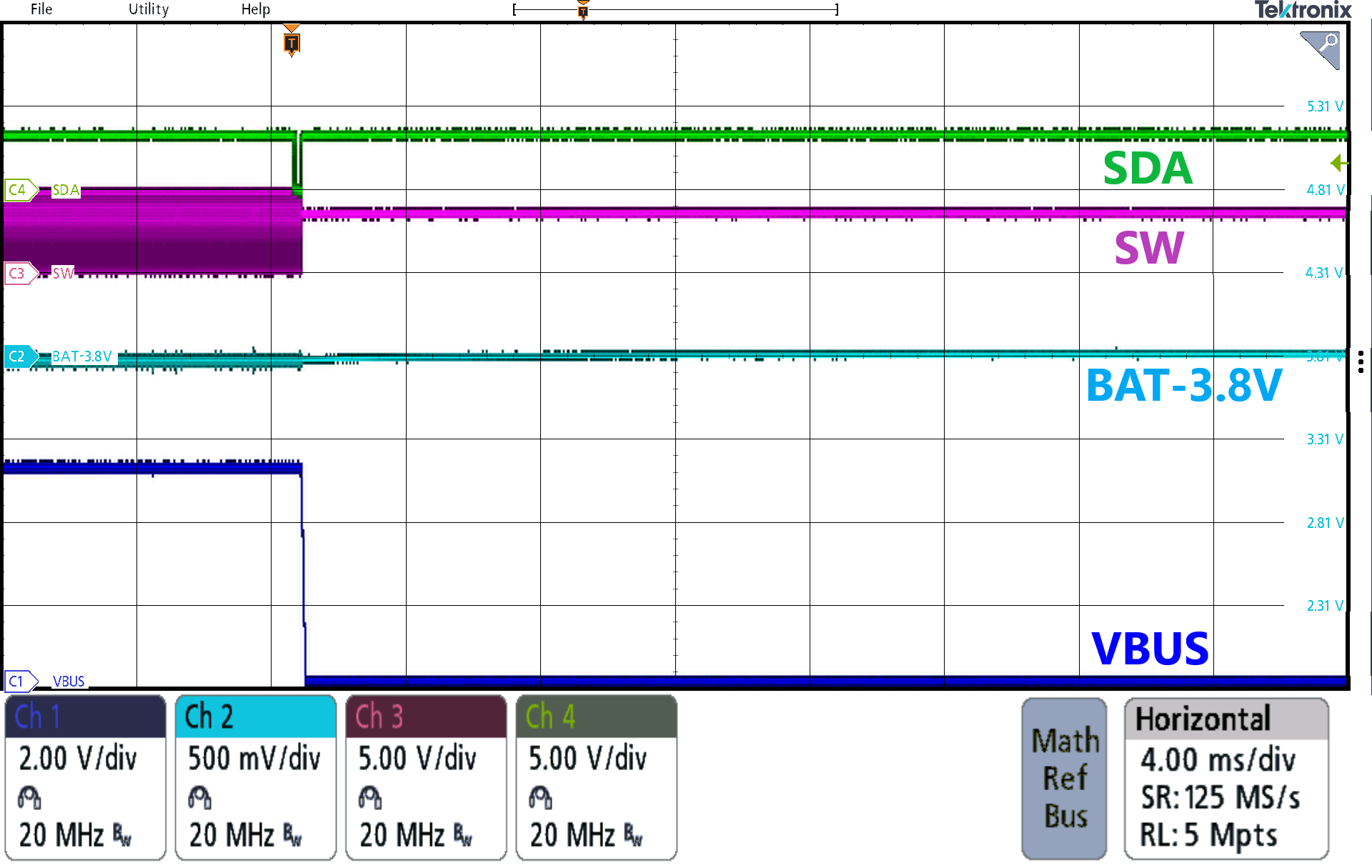Click the C3 SW channel arrow marker

[21, 273]
